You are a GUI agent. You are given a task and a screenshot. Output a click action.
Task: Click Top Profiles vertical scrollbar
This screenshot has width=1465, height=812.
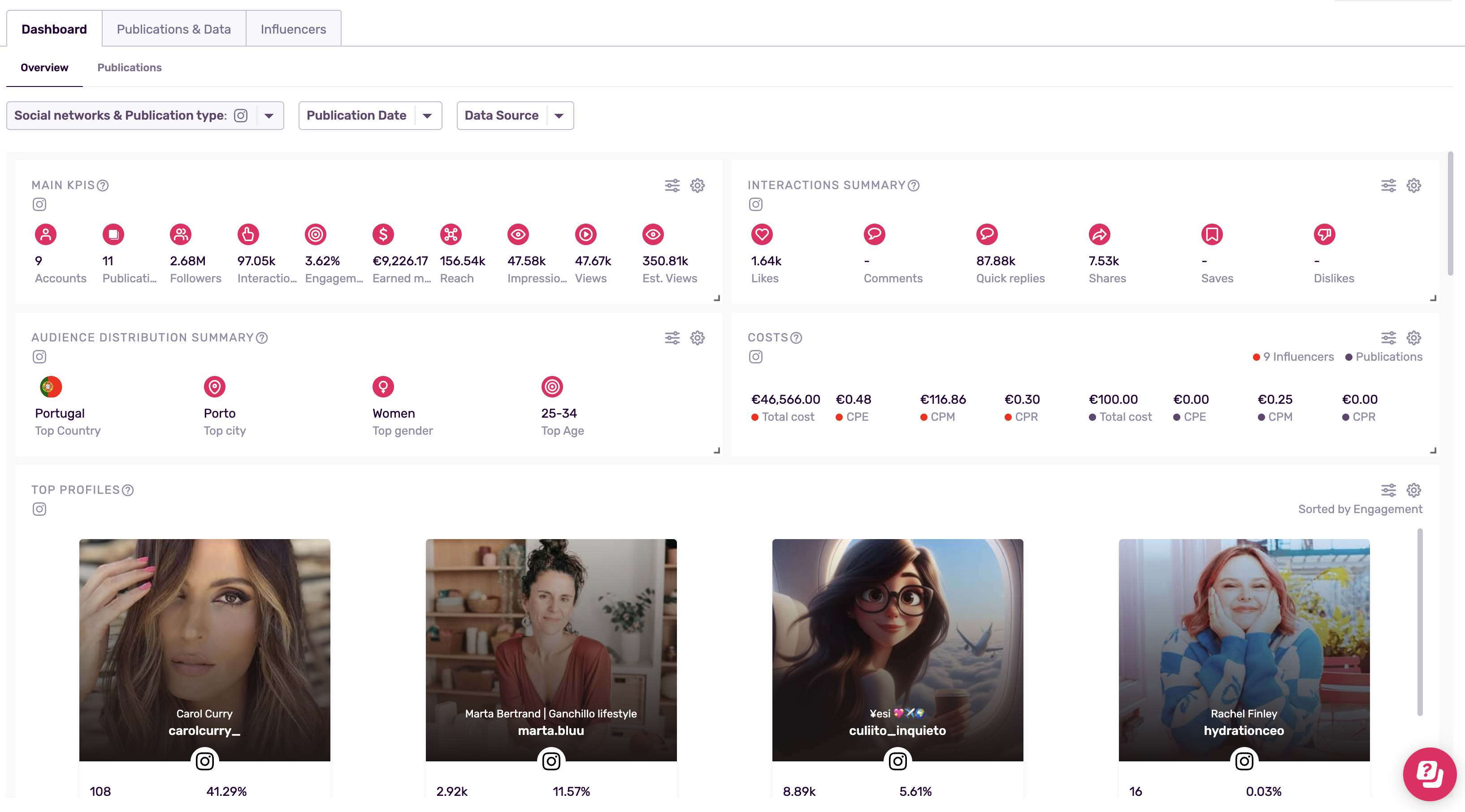coord(1420,622)
